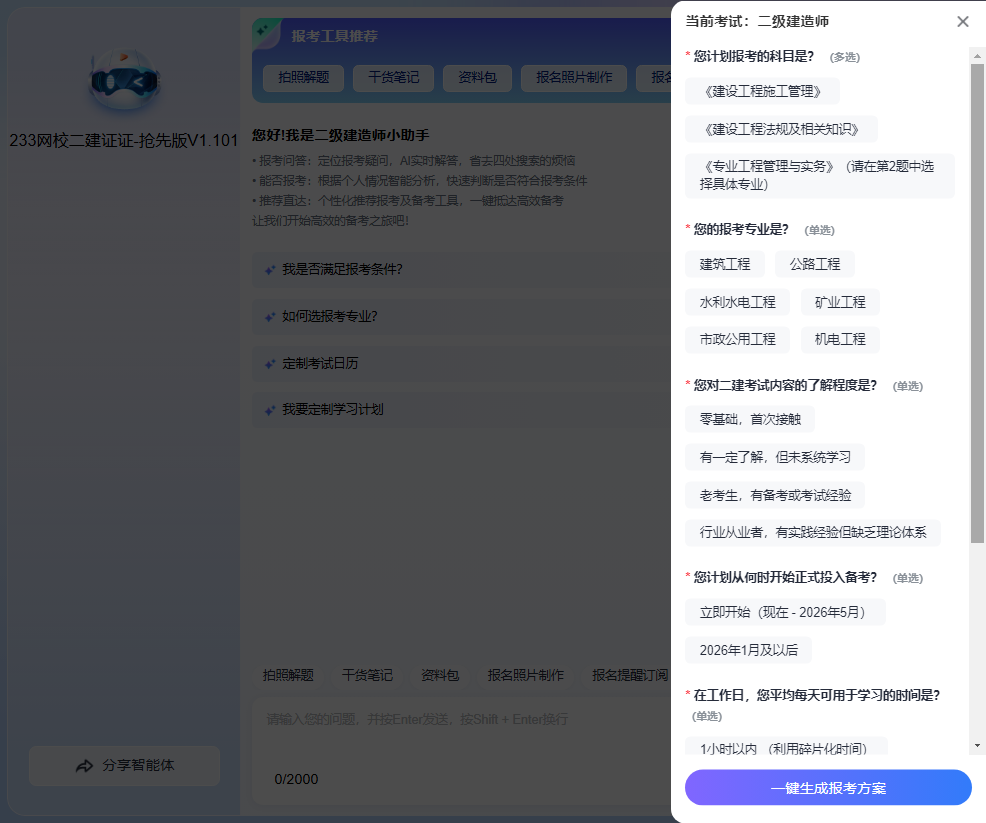Image resolution: width=986 pixels, height=823 pixels.
Task: Click sparkle icon next to 如何选报考专业
Action: [269, 317]
